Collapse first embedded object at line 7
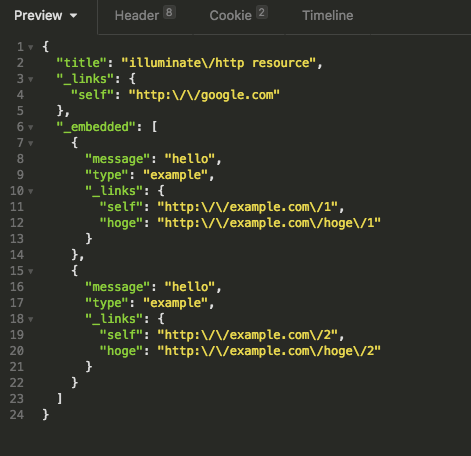This screenshot has width=471, height=456. coord(31,143)
